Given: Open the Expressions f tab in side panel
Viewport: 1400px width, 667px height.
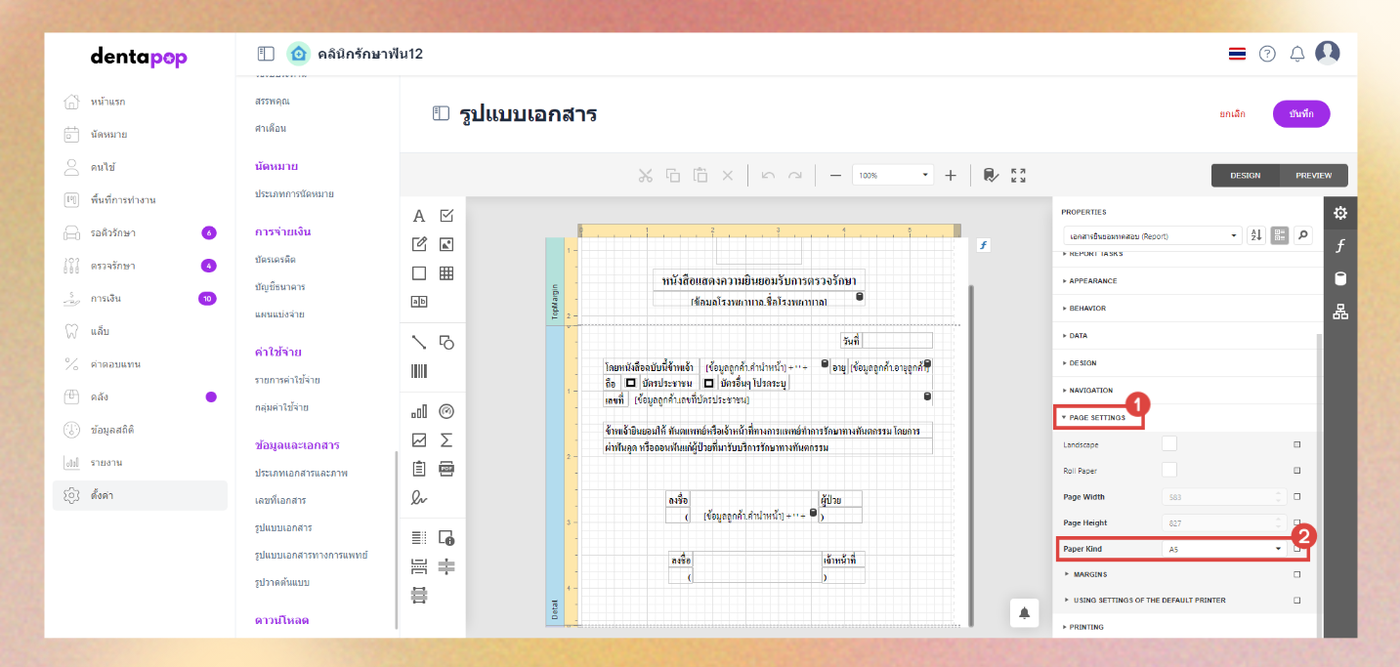Looking at the screenshot, I should coord(1340,246).
